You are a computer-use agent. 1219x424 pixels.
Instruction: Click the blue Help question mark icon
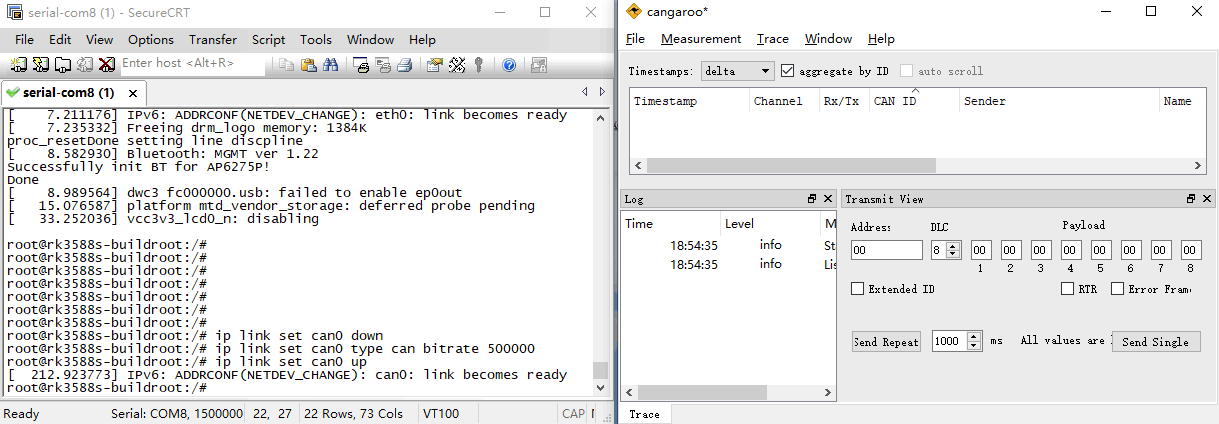pyautogui.click(x=509, y=65)
